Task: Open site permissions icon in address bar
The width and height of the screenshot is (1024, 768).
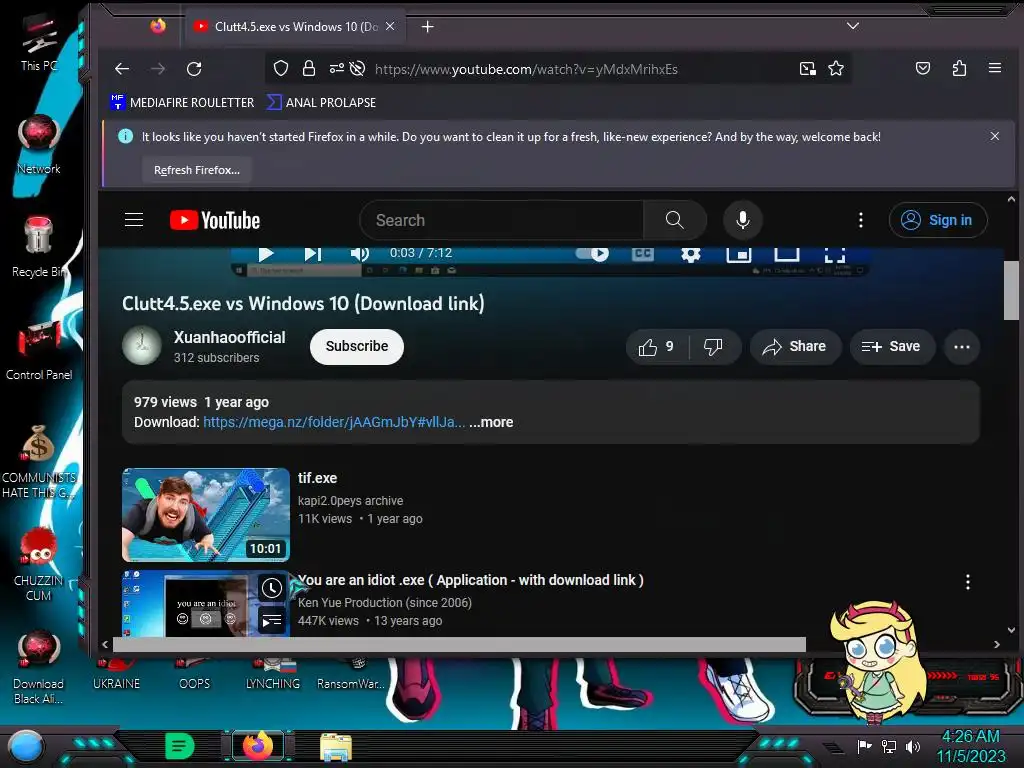Action: coord(336,69)
